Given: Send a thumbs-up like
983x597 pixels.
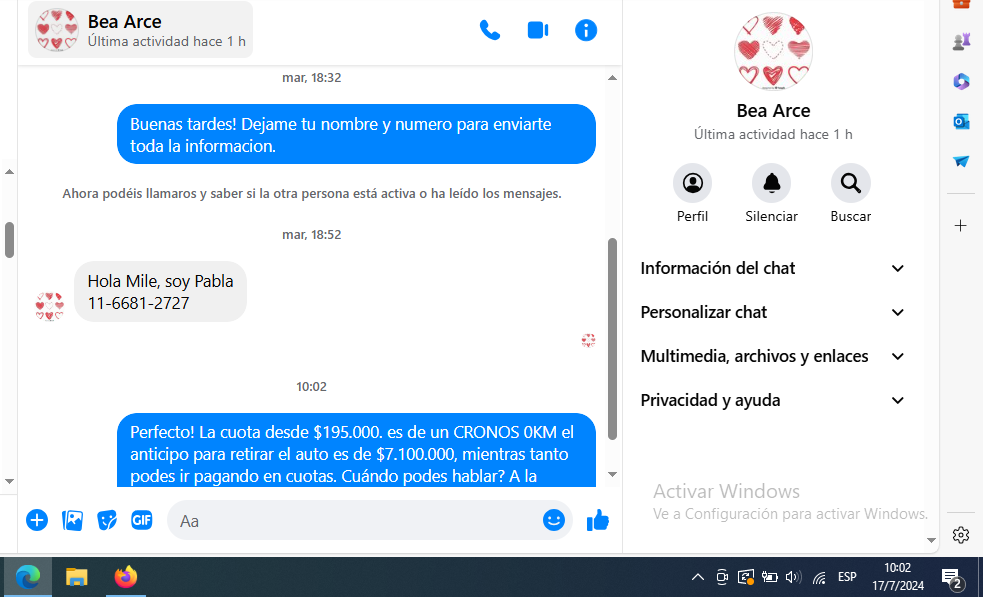Looking at the screenshot, I should 598,520.
